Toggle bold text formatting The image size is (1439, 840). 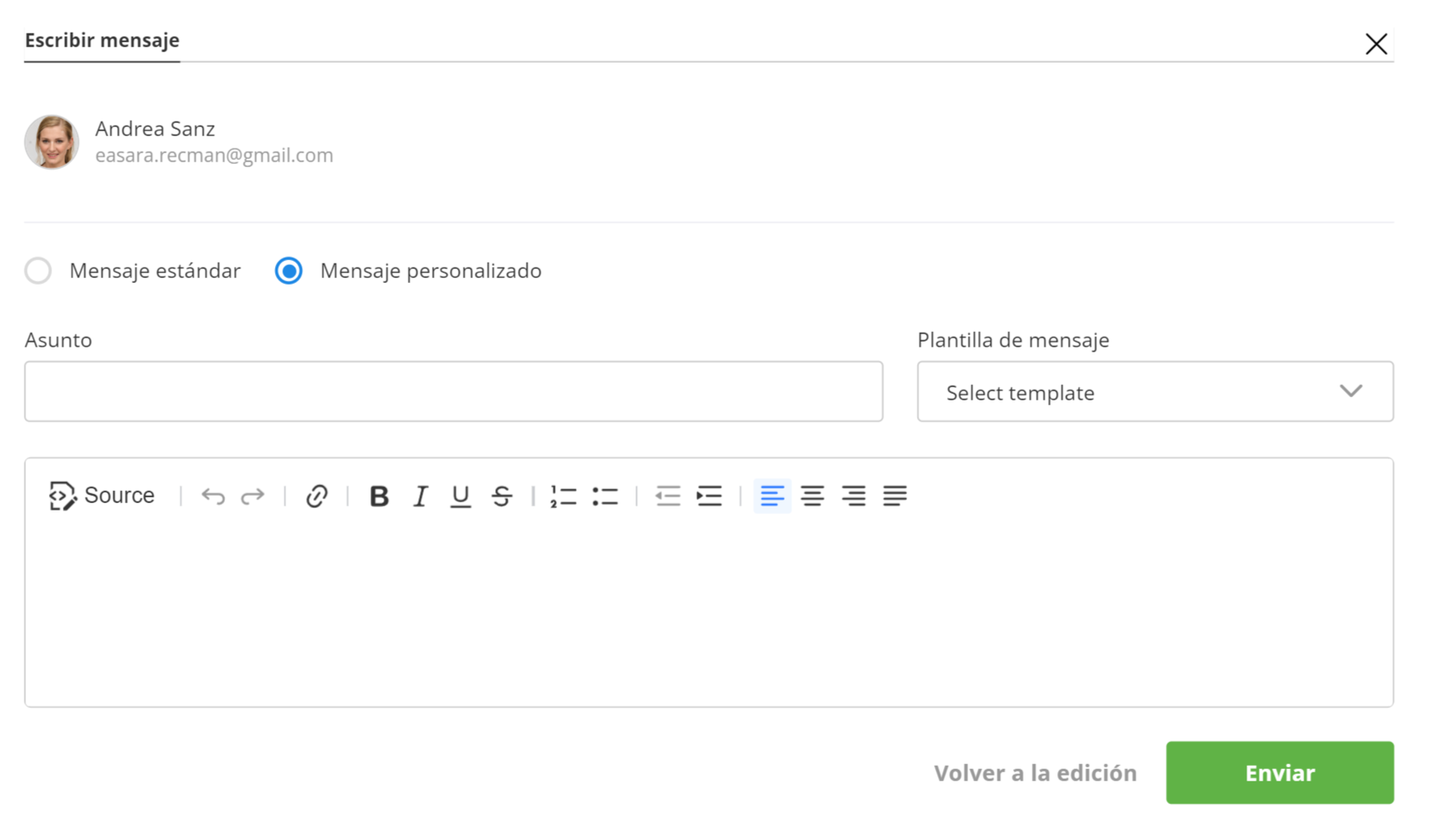(x=379, y=496)
